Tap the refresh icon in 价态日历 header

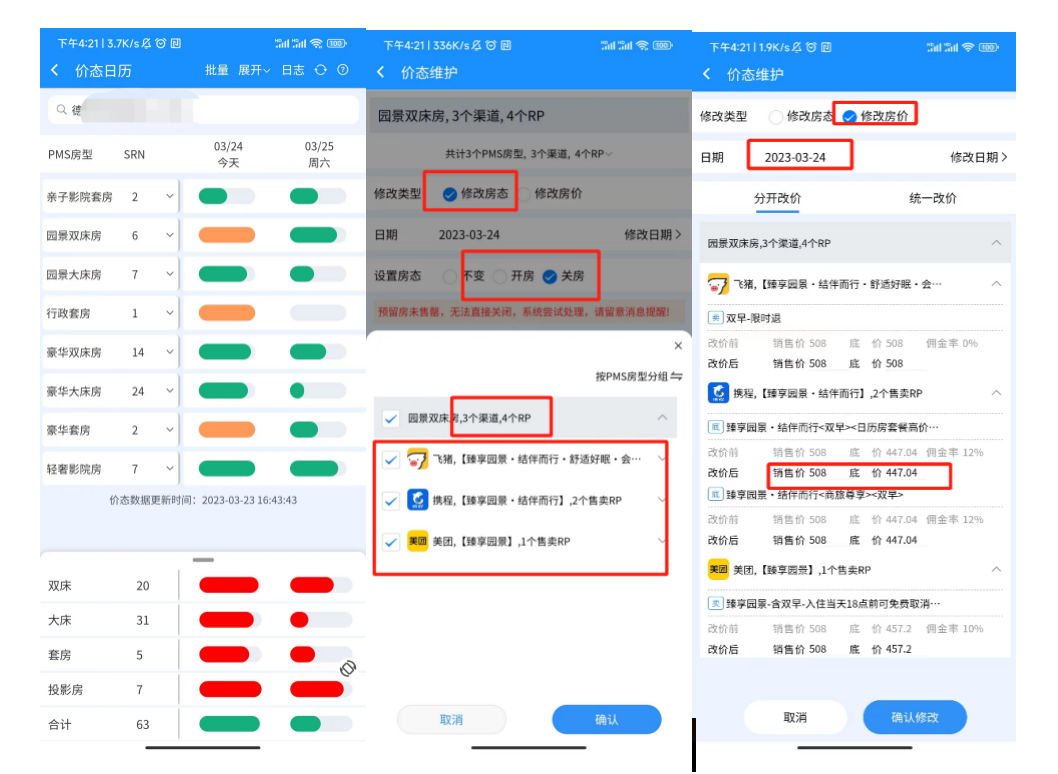click(321, 70)
